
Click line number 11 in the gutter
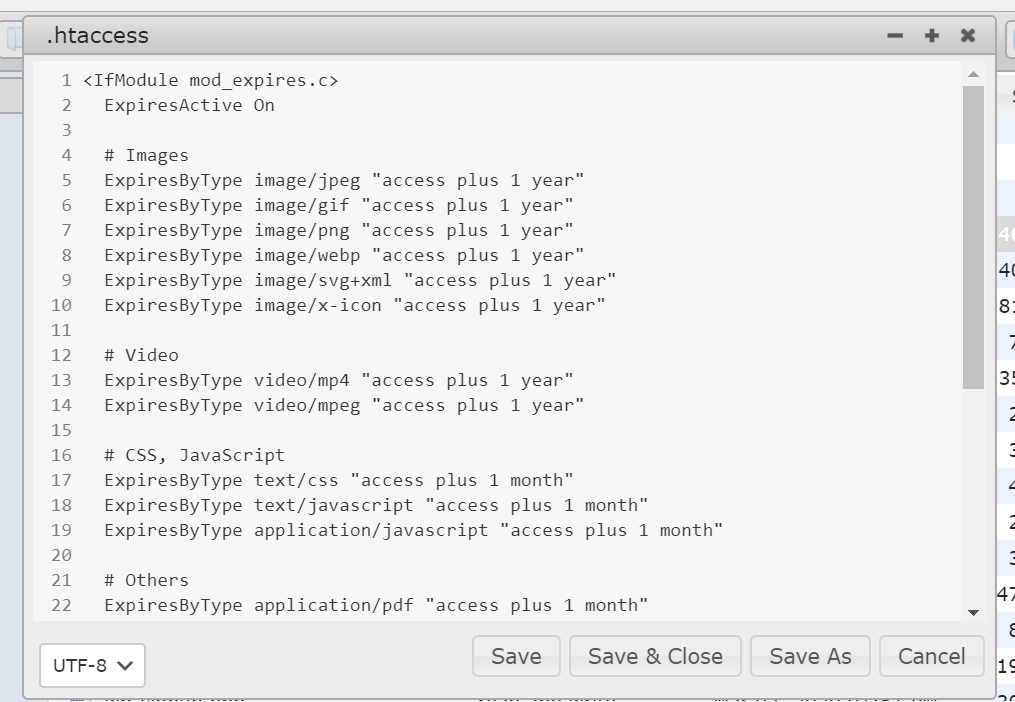coord(61,331)
